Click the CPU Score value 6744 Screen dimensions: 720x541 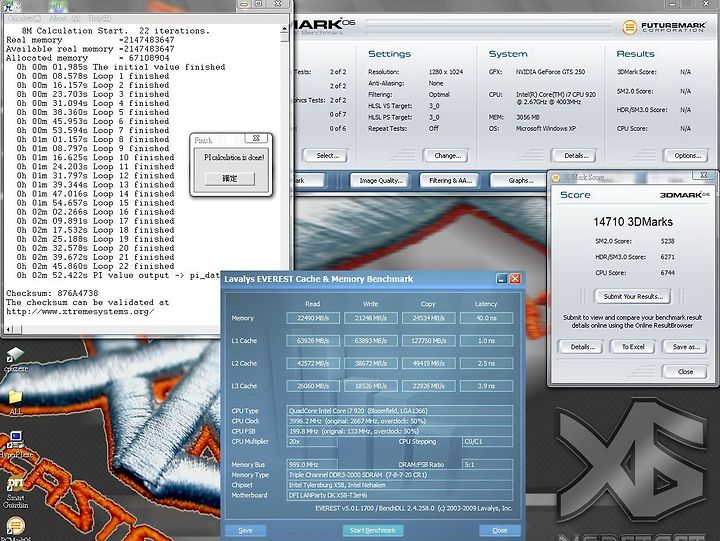[667, 273]
